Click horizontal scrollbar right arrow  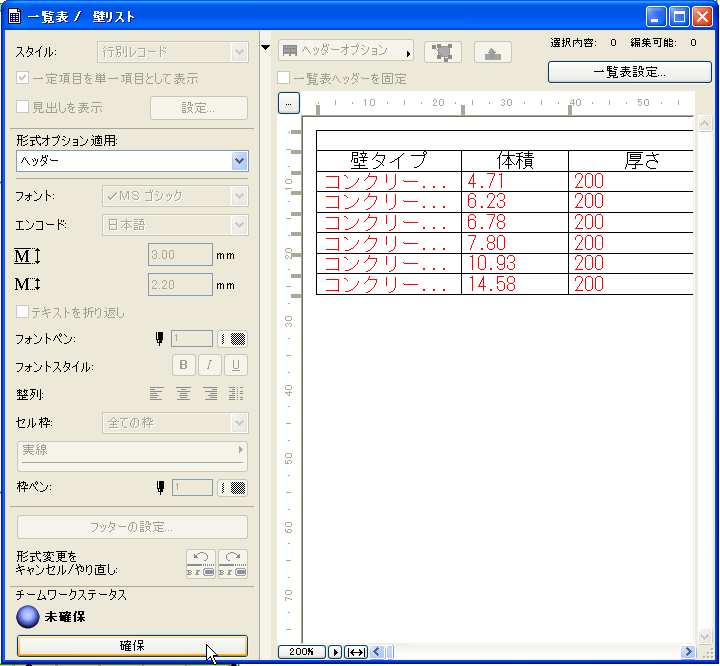tap(687, 652)
